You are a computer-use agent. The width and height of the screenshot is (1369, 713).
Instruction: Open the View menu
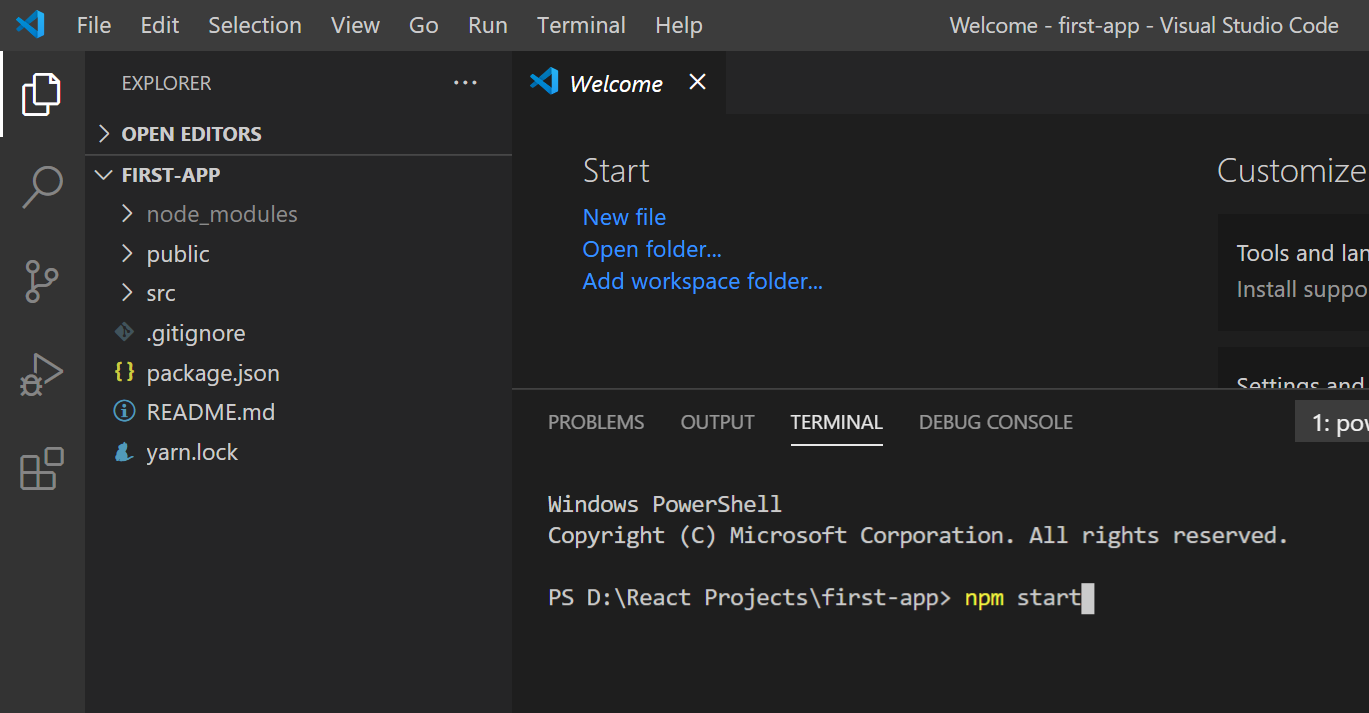coord(355,25)
